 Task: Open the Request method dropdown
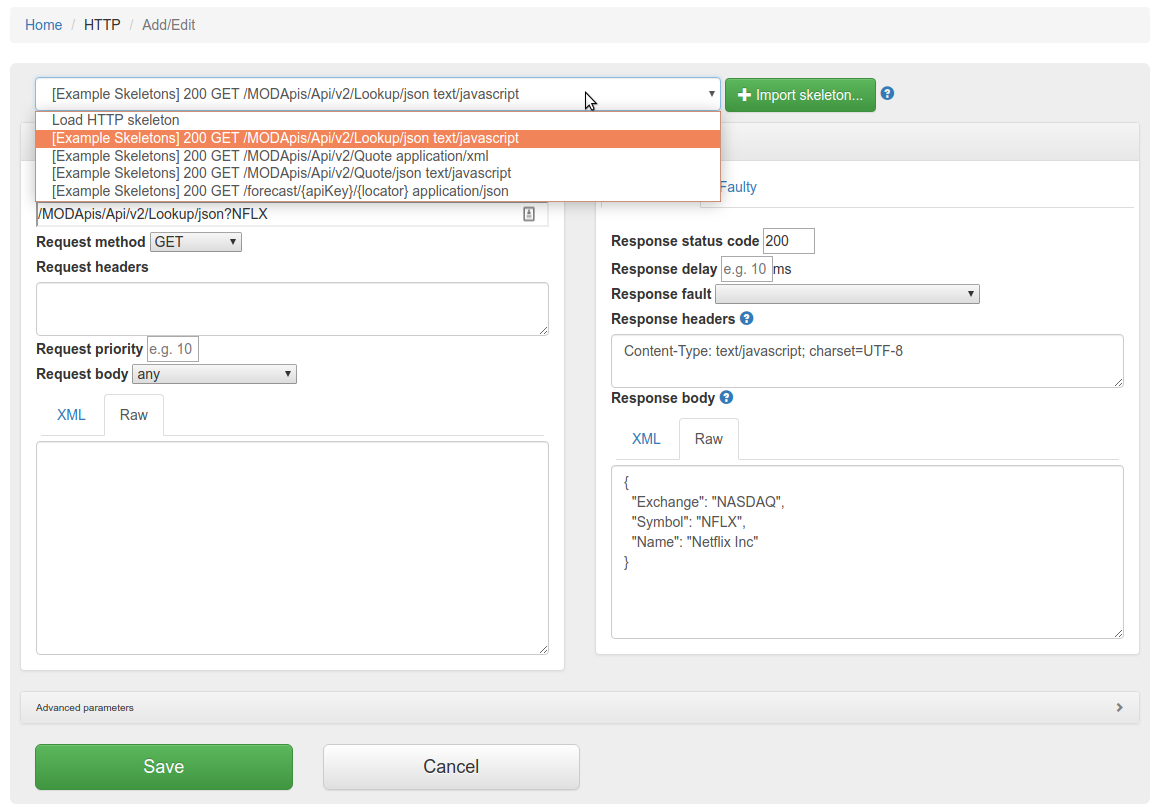pos(195,242)
